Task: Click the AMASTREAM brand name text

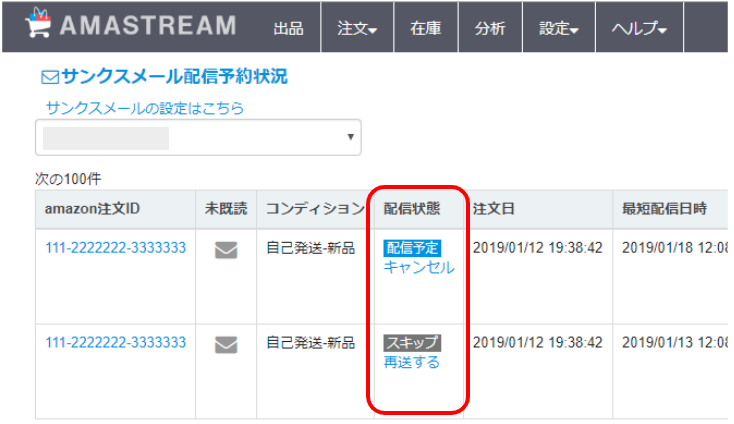Action: coord(148,25)
